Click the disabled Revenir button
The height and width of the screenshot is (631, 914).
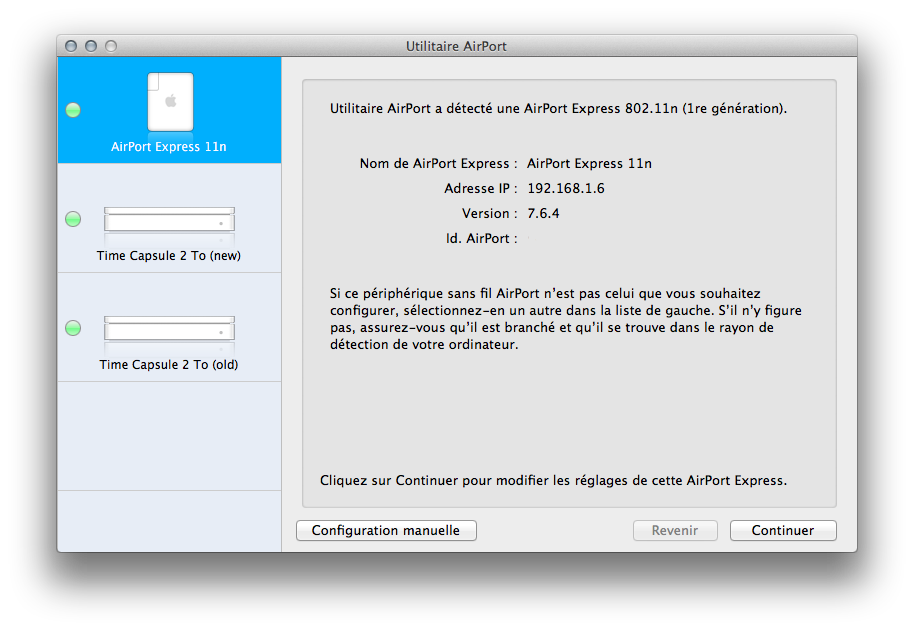click(x=675, y=530)
